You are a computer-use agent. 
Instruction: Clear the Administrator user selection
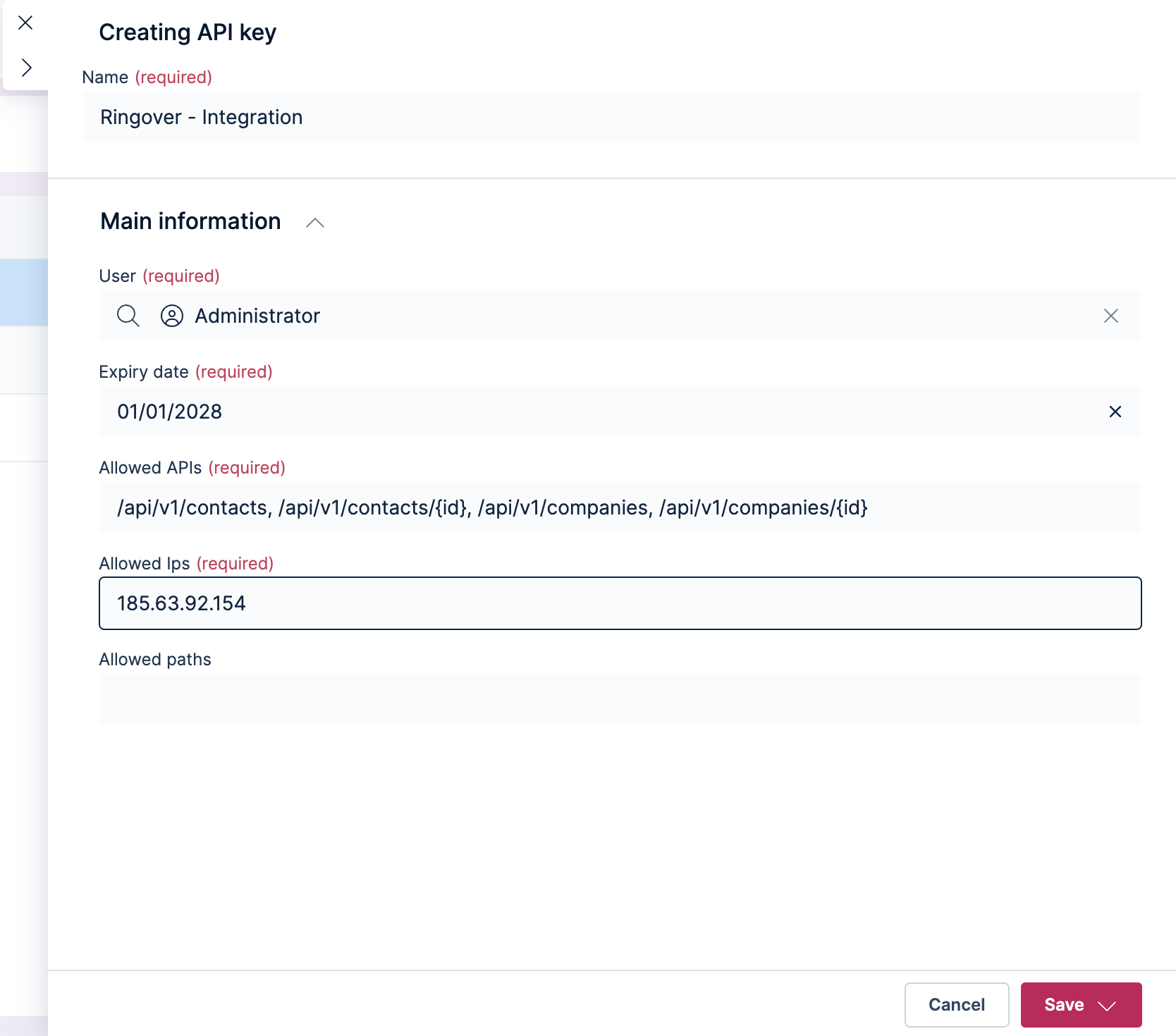[x=1111, y=316]
